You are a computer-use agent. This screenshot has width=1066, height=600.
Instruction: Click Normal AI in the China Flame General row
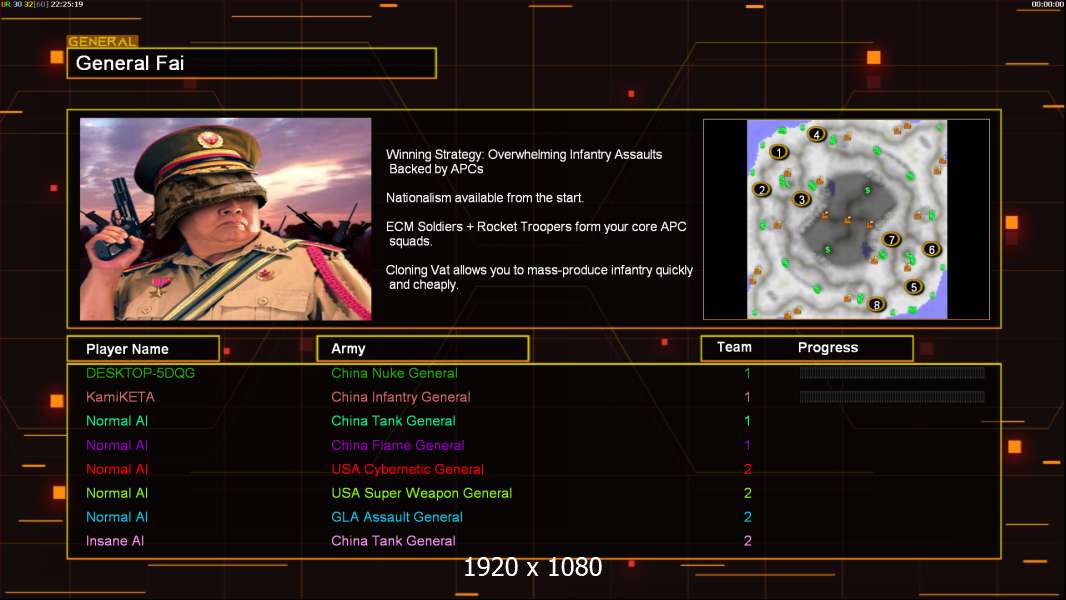click(117, 445)
